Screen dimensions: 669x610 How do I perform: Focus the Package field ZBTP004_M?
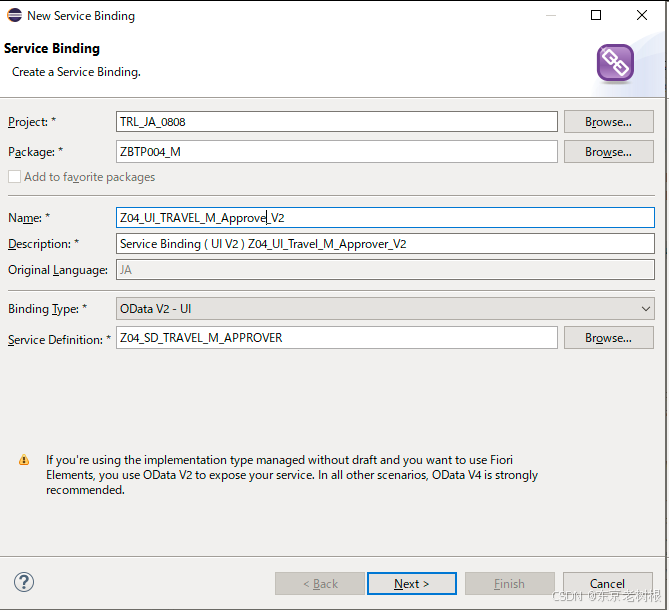pyautogui.click(x=337, y=152)
